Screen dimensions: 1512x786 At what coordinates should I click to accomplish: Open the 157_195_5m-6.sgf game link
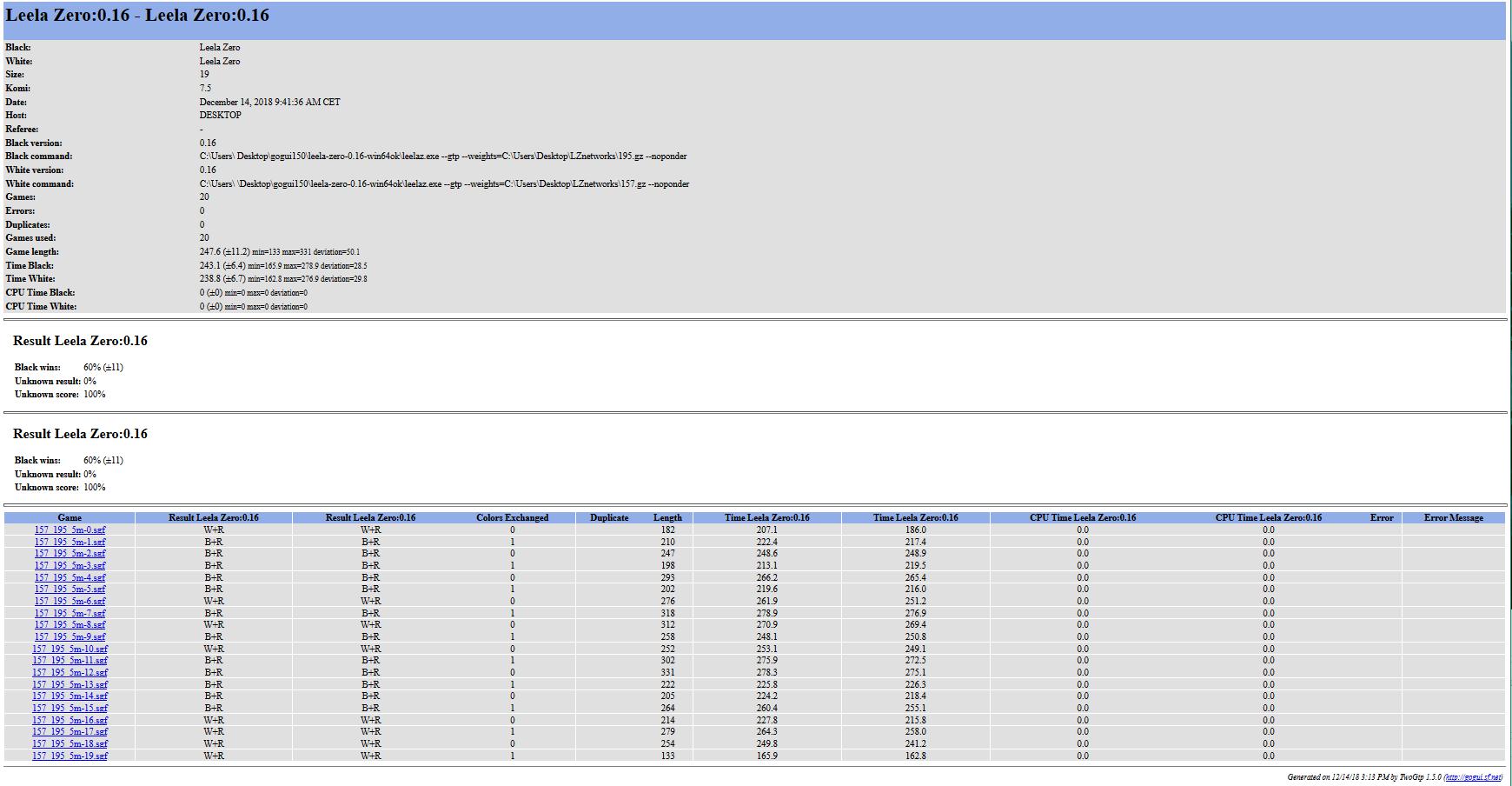click(70, 601)
